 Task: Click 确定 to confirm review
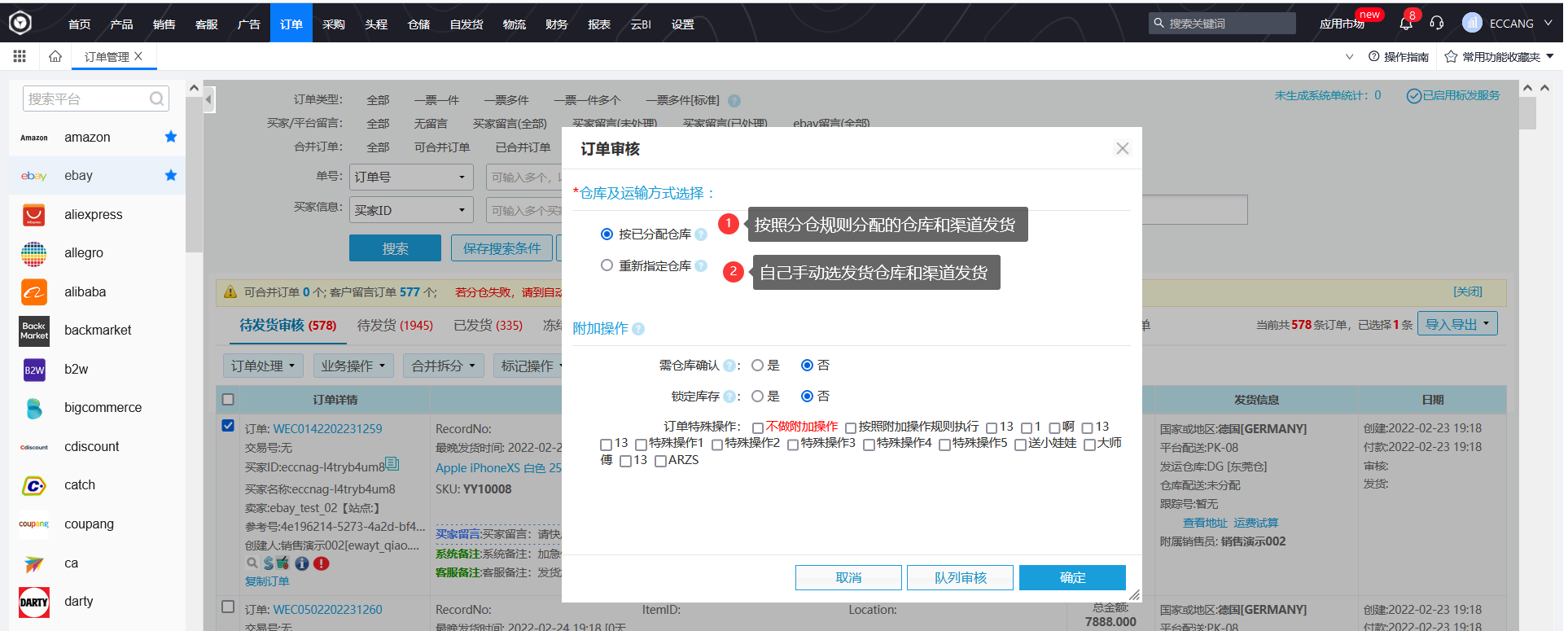(1072, 577)
